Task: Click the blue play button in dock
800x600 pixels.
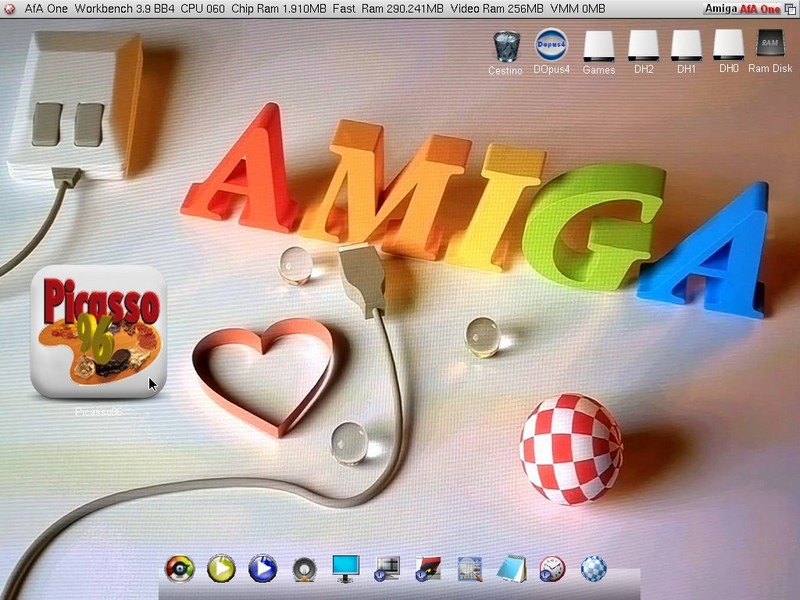Action: tap(262, 569)
